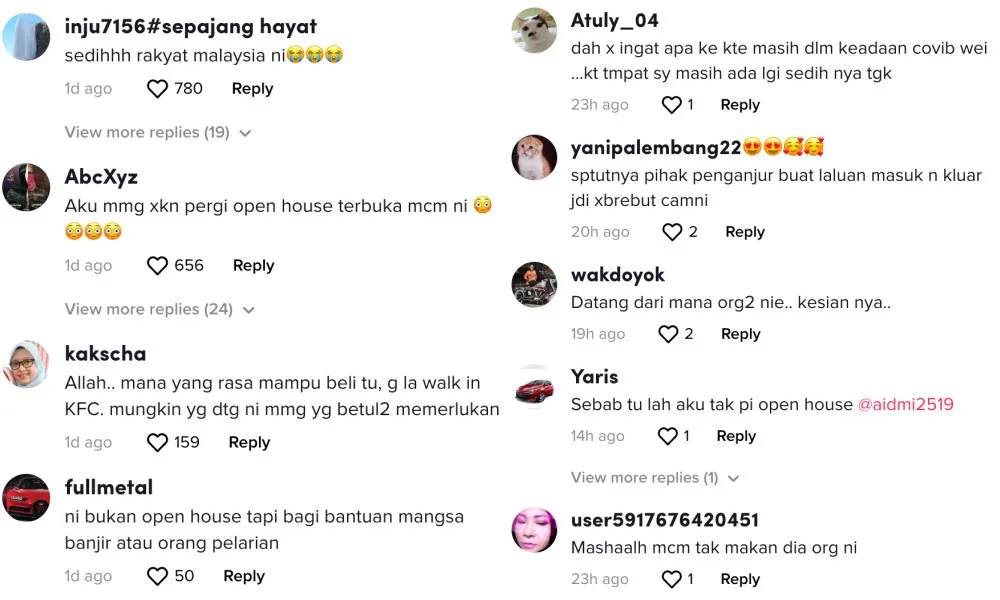Open the @aidmi2519 mention link
The image size is (1000, 600).
tap(906, 404)
